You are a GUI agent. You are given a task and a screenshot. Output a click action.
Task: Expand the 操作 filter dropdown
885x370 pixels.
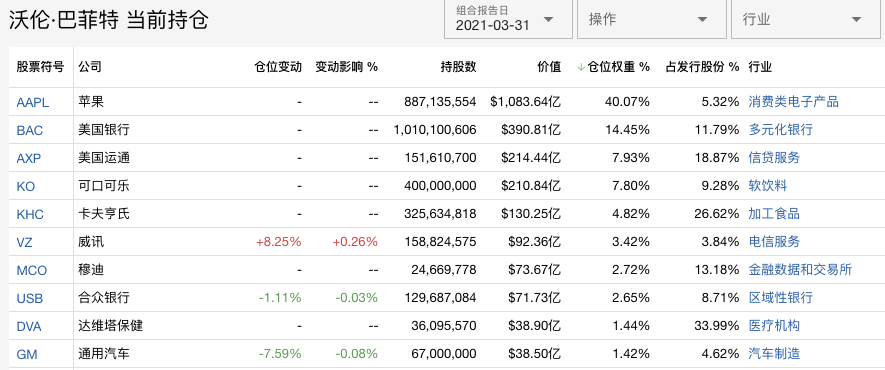pyautogui.click(x=652, y=19)
